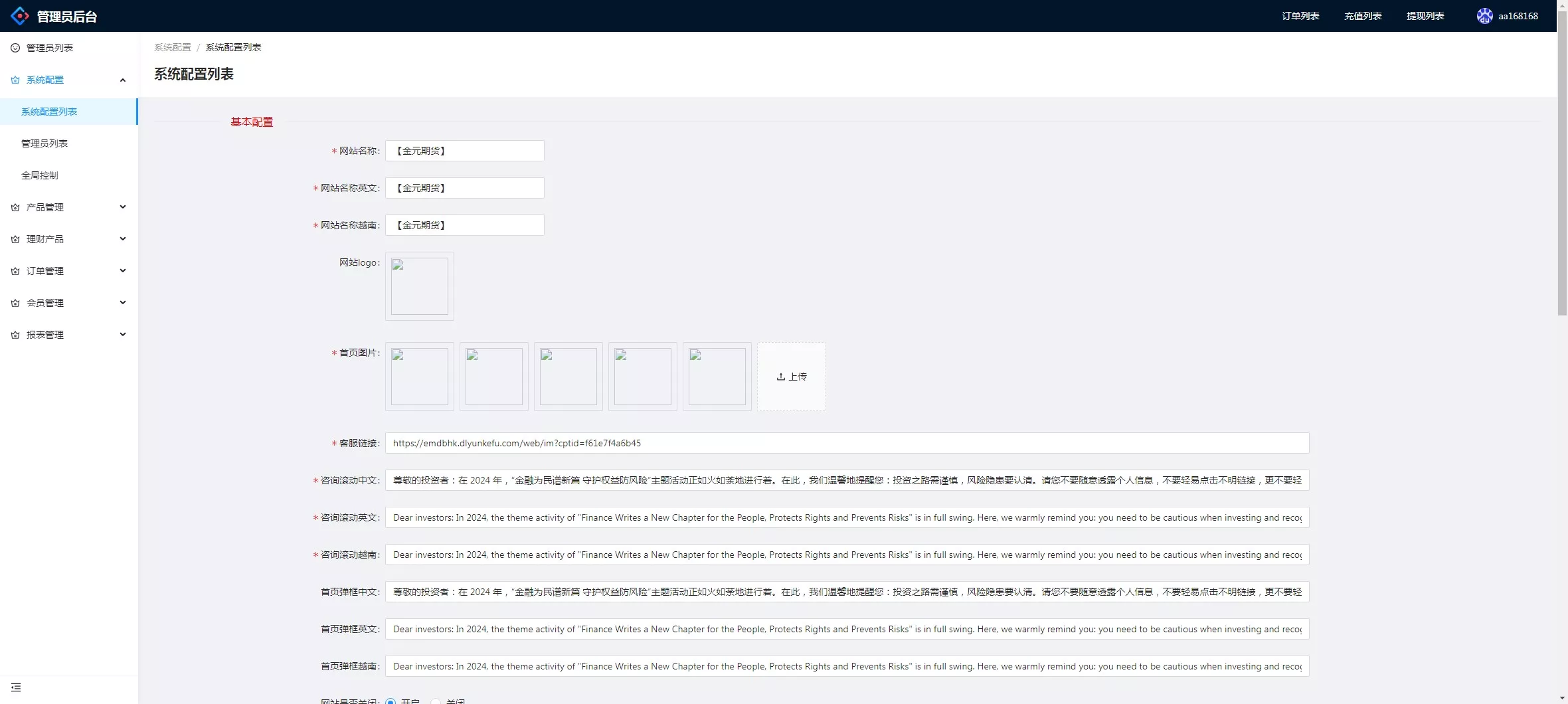Click the 客服链接 URL input field
This screenshot has height=704, width=1568.
coord(847,443)
